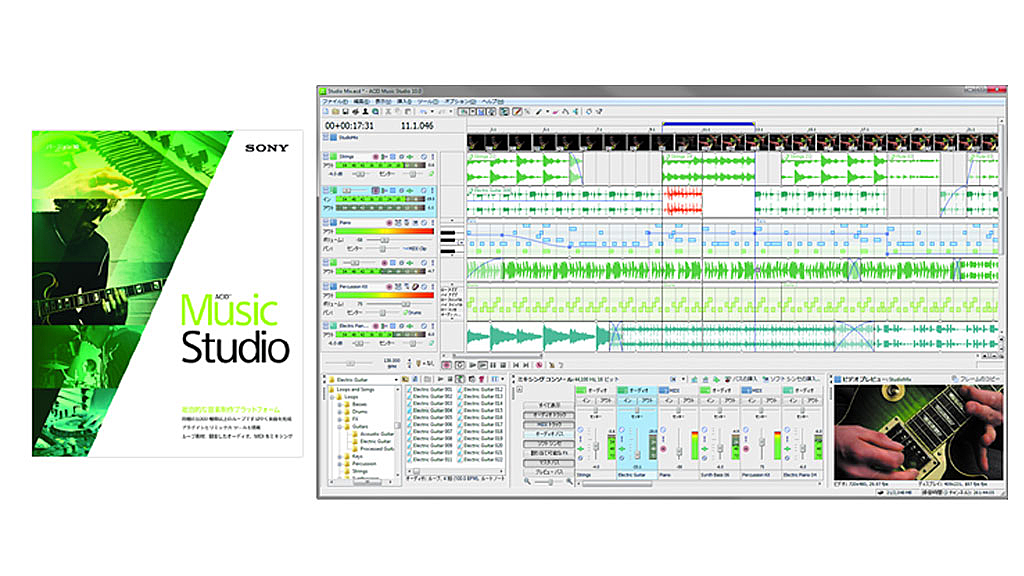Click the オーディオ バス mixer filter button
Viewport: 1024px width, 576px height.
tap(549, 434)
